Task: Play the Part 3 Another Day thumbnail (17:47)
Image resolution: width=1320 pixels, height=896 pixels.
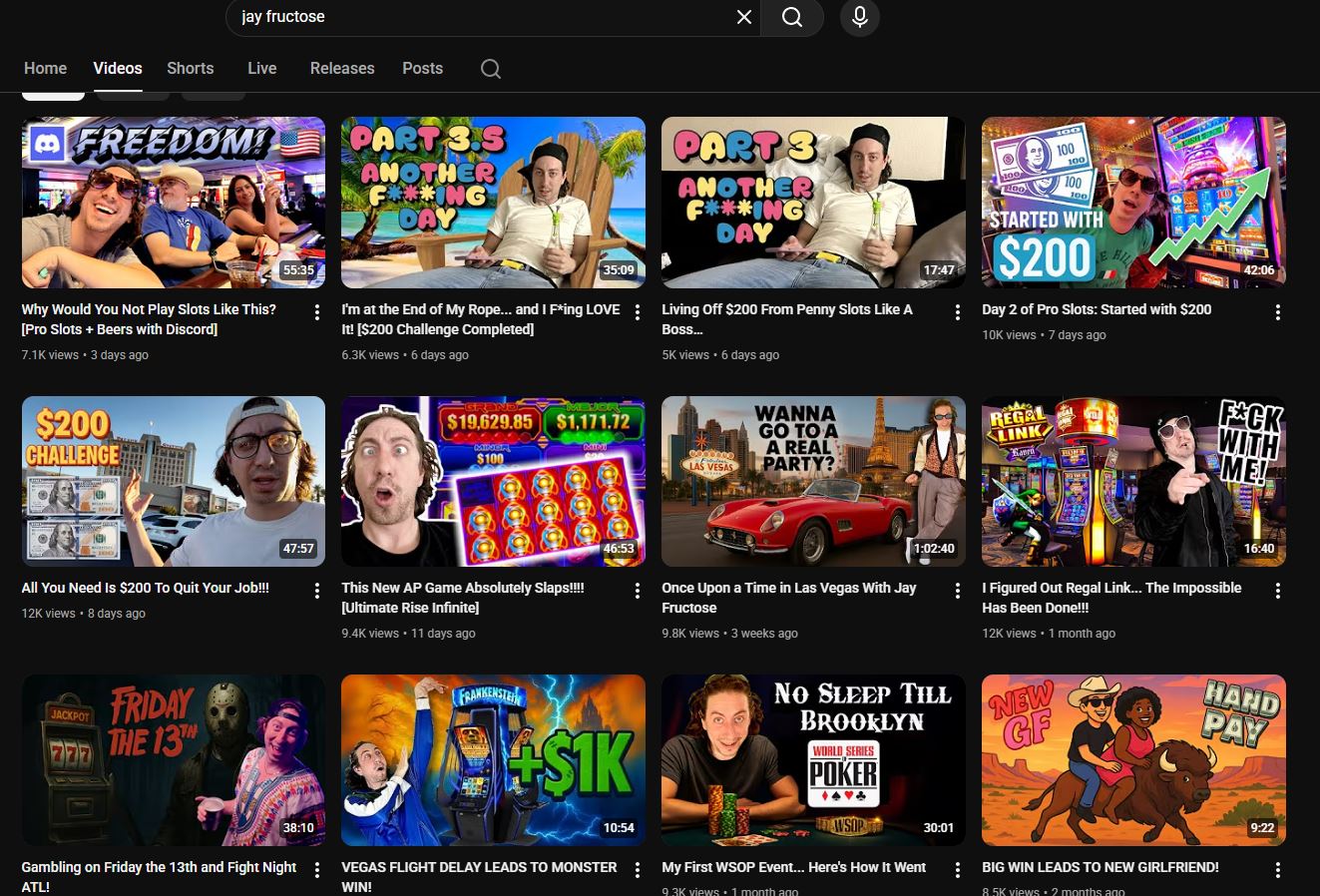Action: 813,203
